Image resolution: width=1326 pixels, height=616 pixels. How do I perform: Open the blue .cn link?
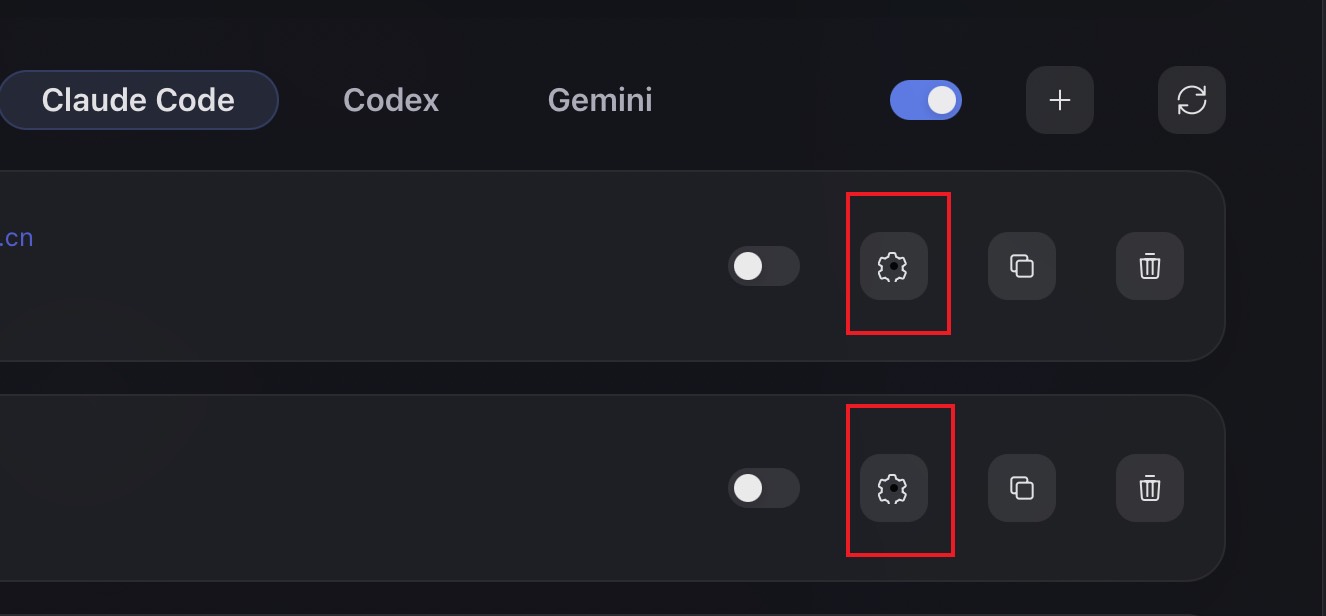[x=16, y=238]
